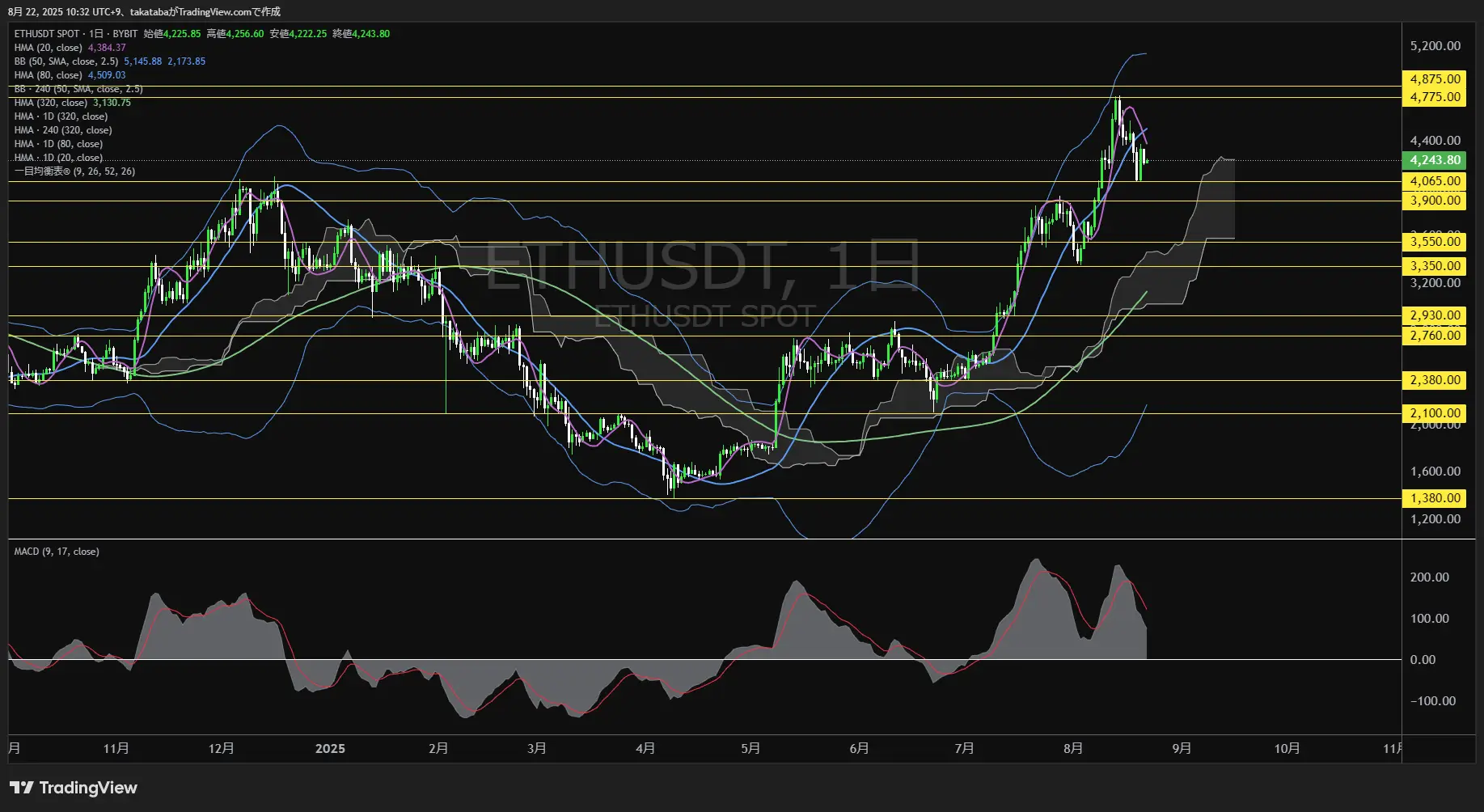Click the MACD axis value 0.00
Image resolution: width=1484 pixels, height=812 pixels.
coord(1423,660)
